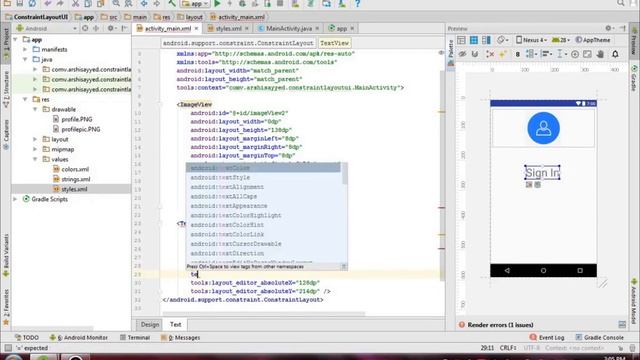Open Preview panel gear settings

[609, 28]
